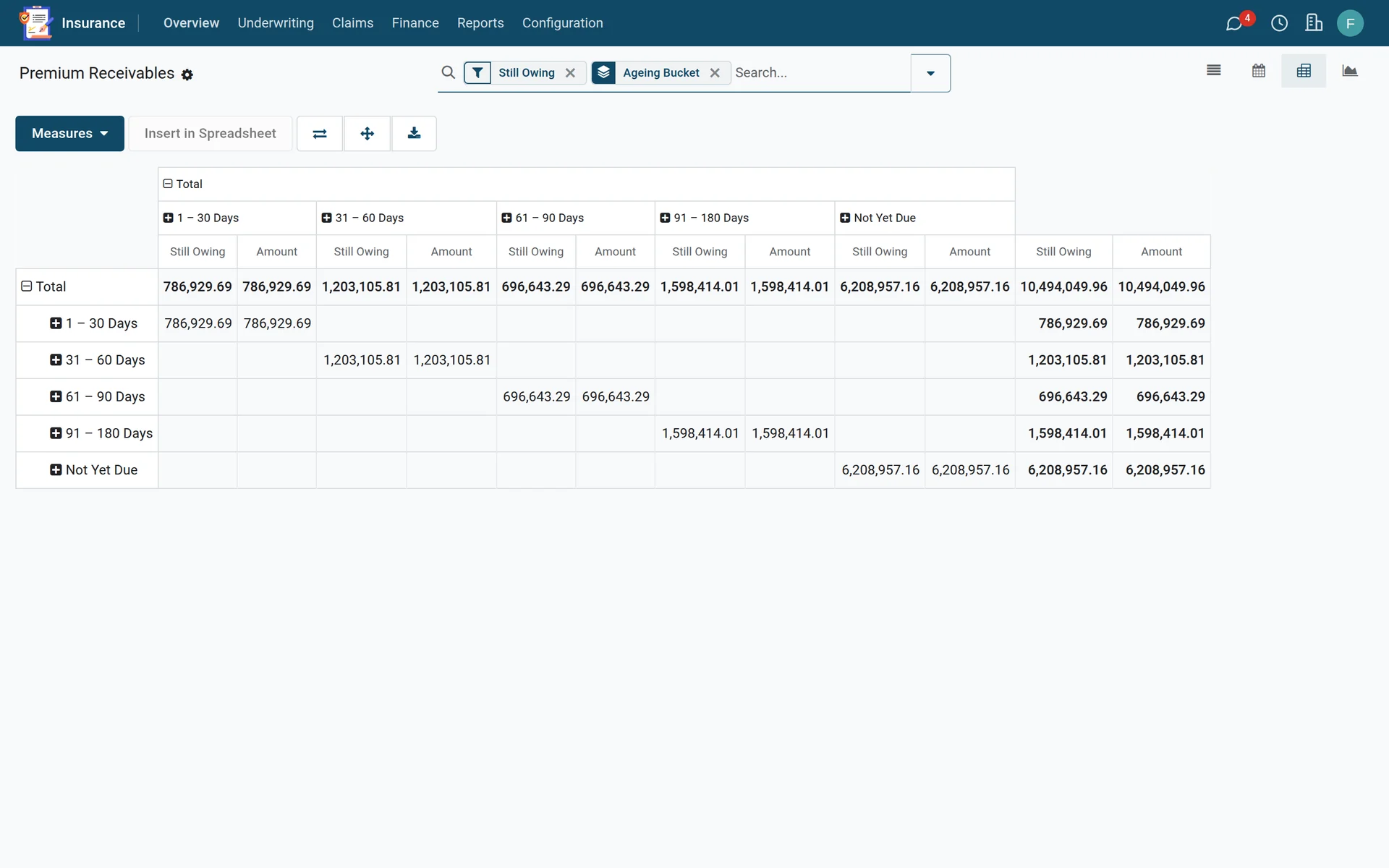Open the Reports menu
Screen dimensions: 1389x868
(480, 23)
